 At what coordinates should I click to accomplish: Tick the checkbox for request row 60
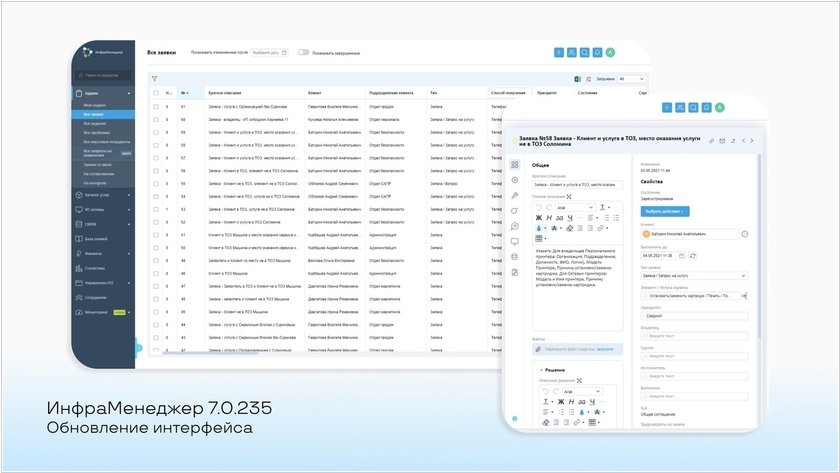pos(156,119)
